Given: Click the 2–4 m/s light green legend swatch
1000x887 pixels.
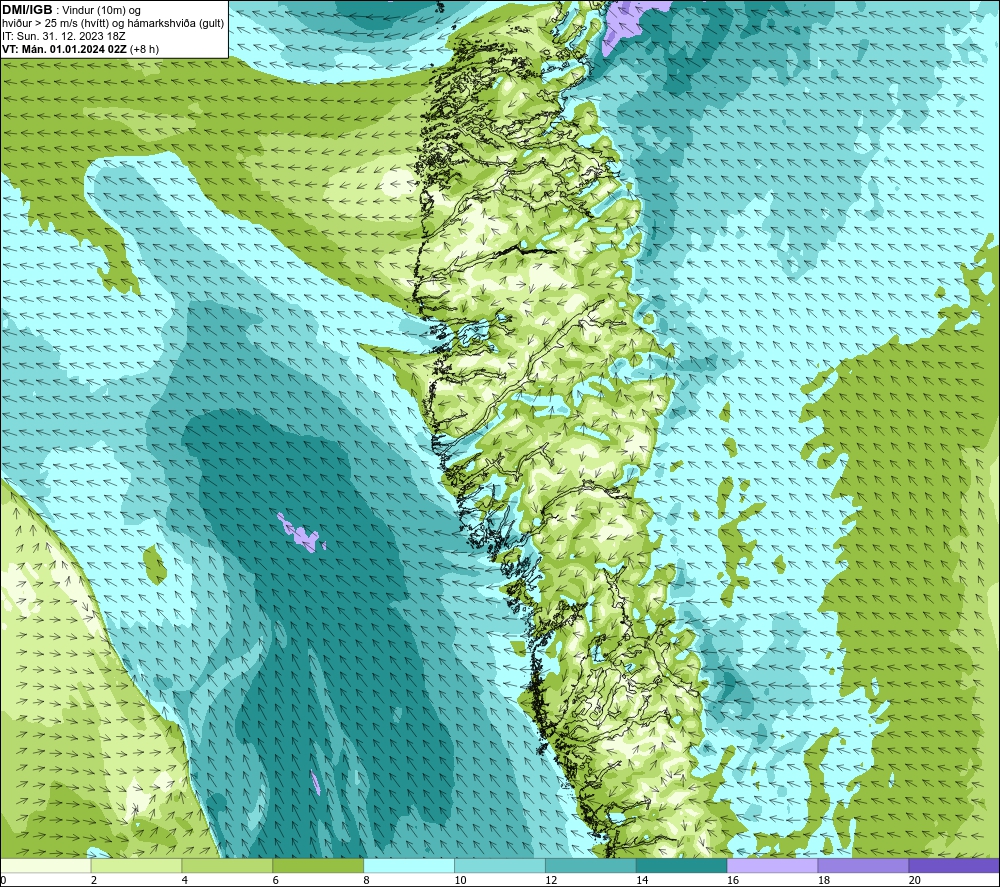Looking at the screenshot, I should click(x=136, y=866).
